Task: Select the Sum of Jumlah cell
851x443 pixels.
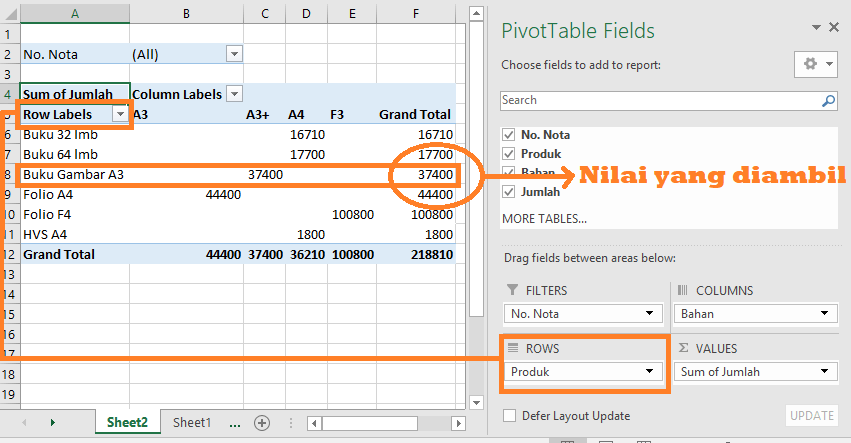Action: pyautogui.click(x=75, y=94)
